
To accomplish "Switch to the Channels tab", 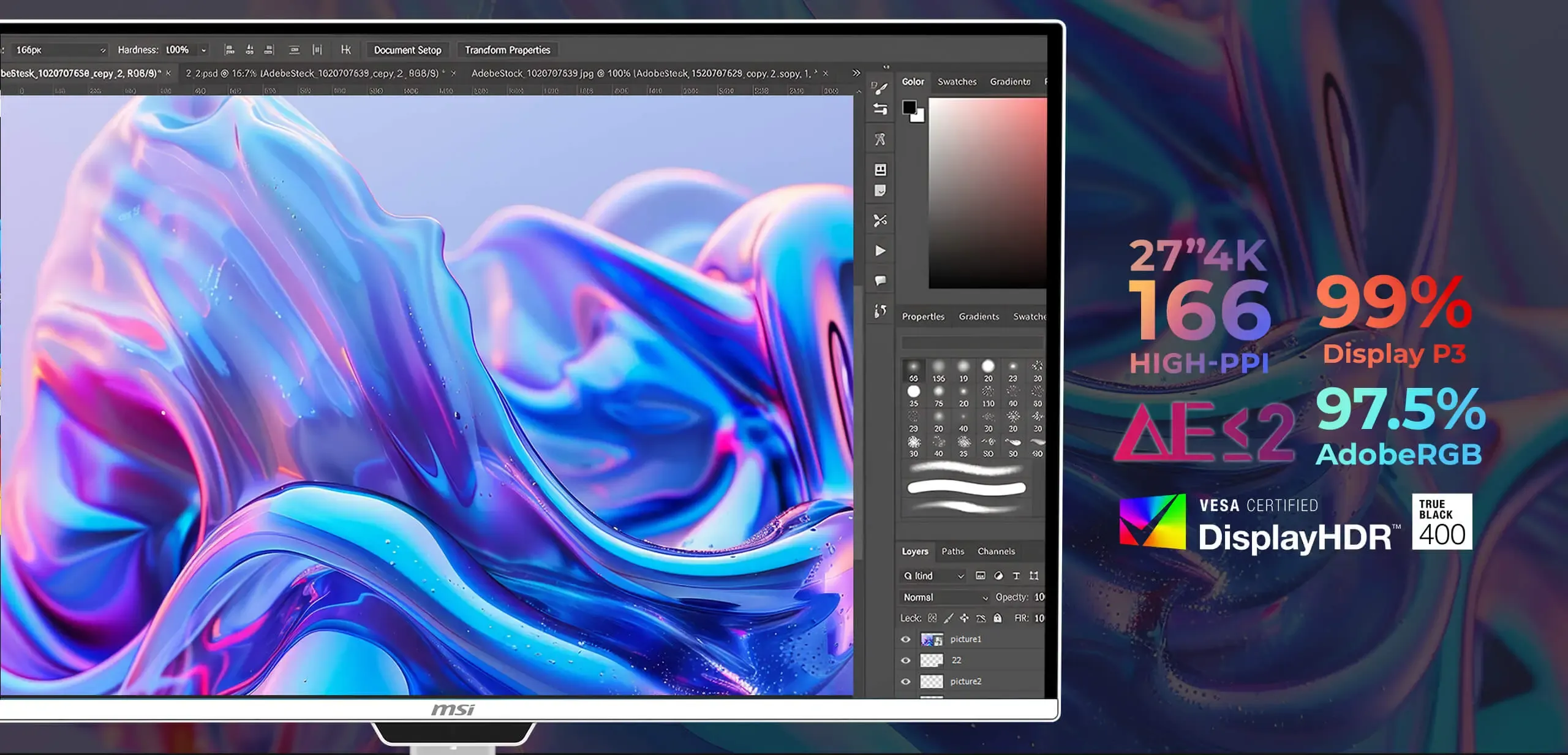I will (996, 551).
